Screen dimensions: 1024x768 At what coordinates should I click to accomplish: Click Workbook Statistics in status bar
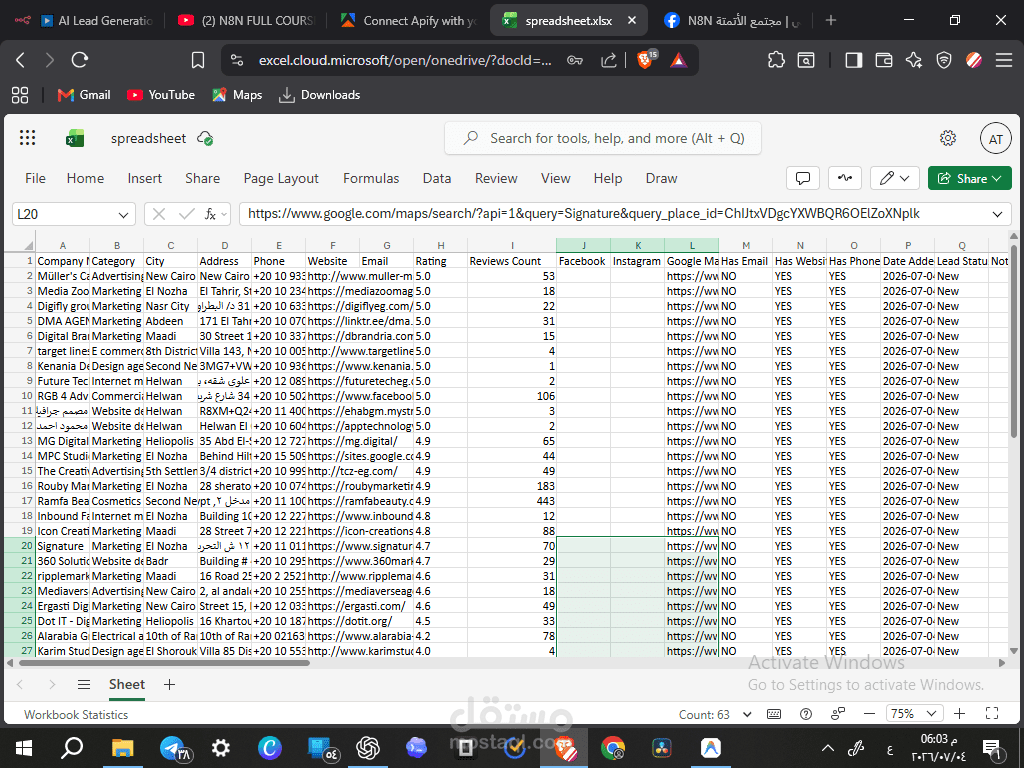76,714
